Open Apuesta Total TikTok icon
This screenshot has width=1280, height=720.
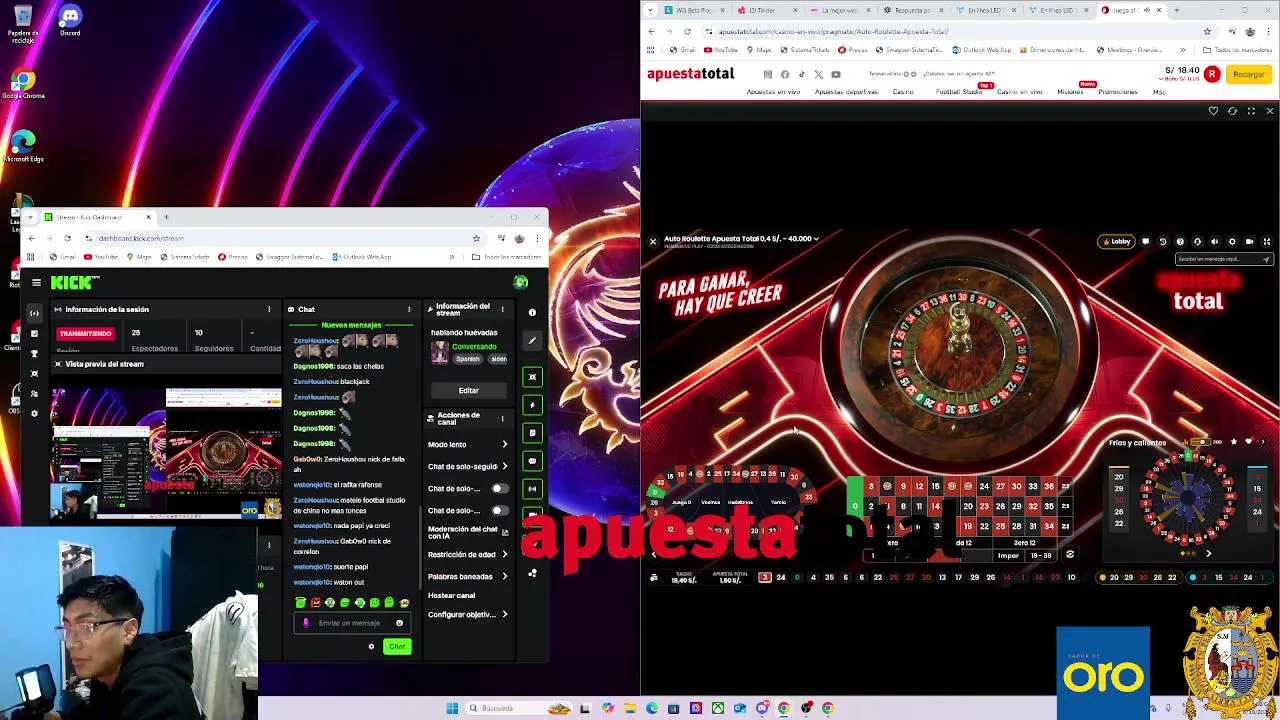[x=802, y=74]
